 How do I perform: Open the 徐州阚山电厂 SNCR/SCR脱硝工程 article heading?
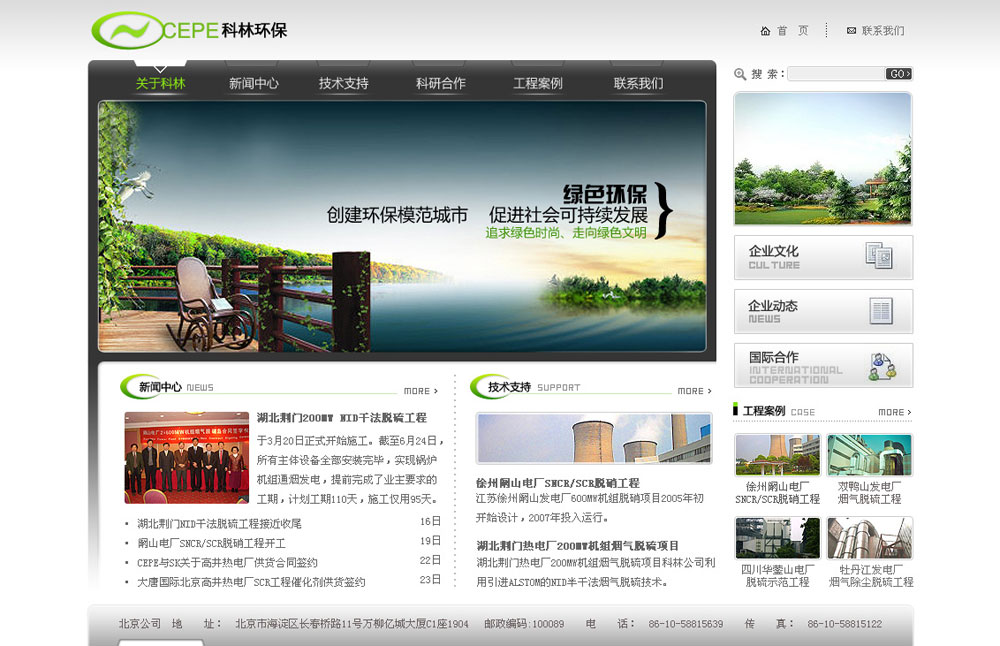[557, 483]
